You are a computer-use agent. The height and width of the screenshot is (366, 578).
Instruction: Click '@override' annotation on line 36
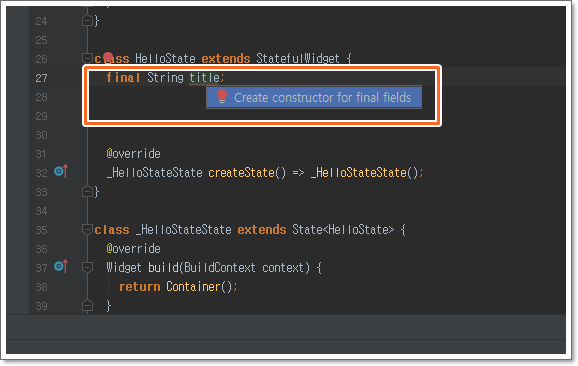tap(133, 248)
